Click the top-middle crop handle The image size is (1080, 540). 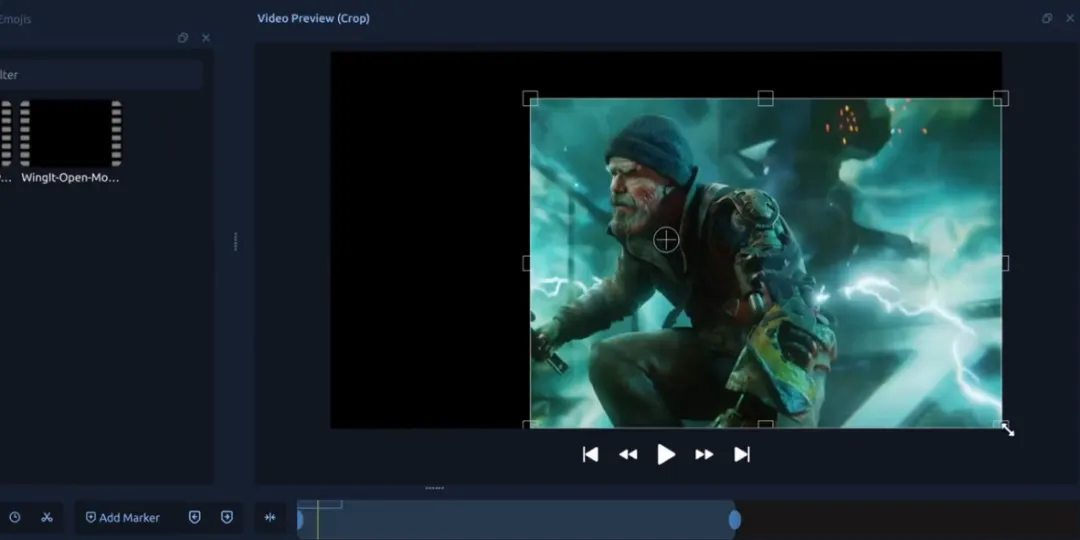pos(765,98)
